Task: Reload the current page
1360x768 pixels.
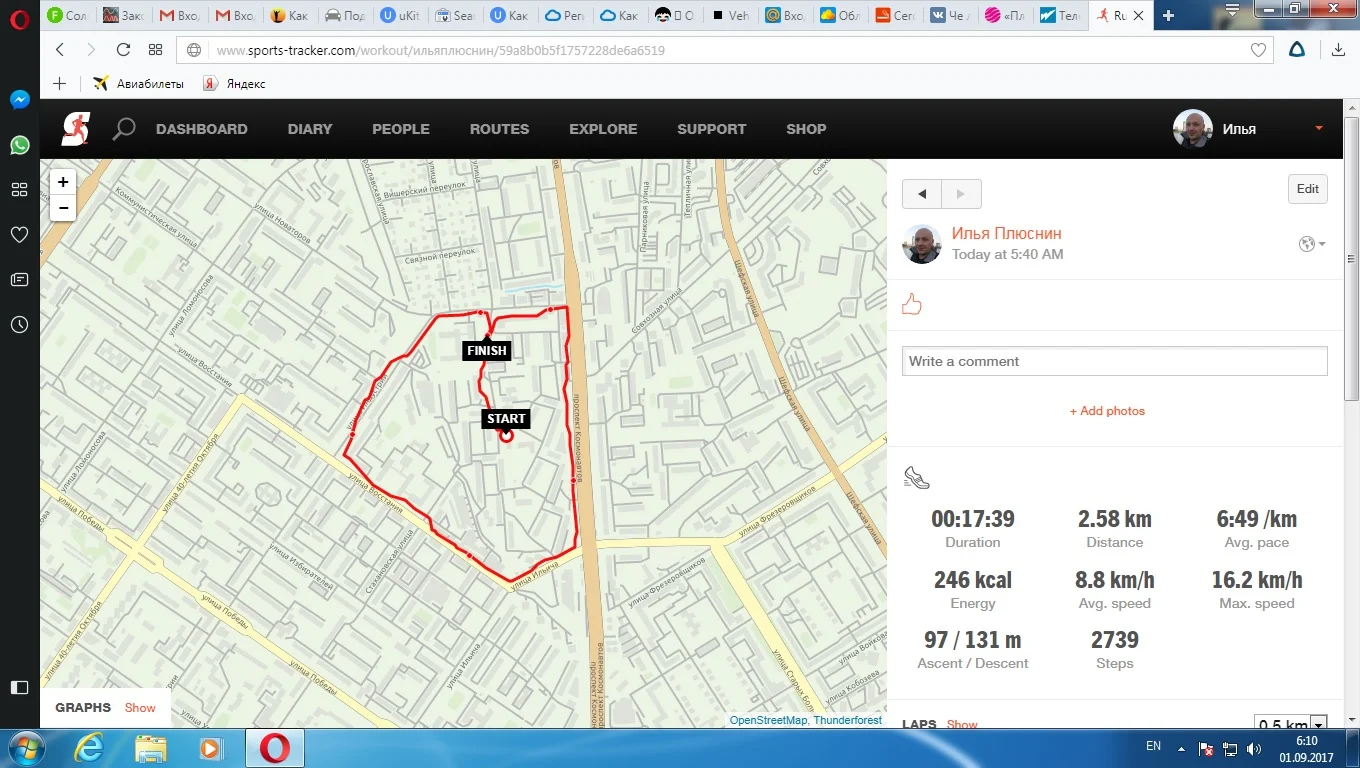Action: (124, 50)
